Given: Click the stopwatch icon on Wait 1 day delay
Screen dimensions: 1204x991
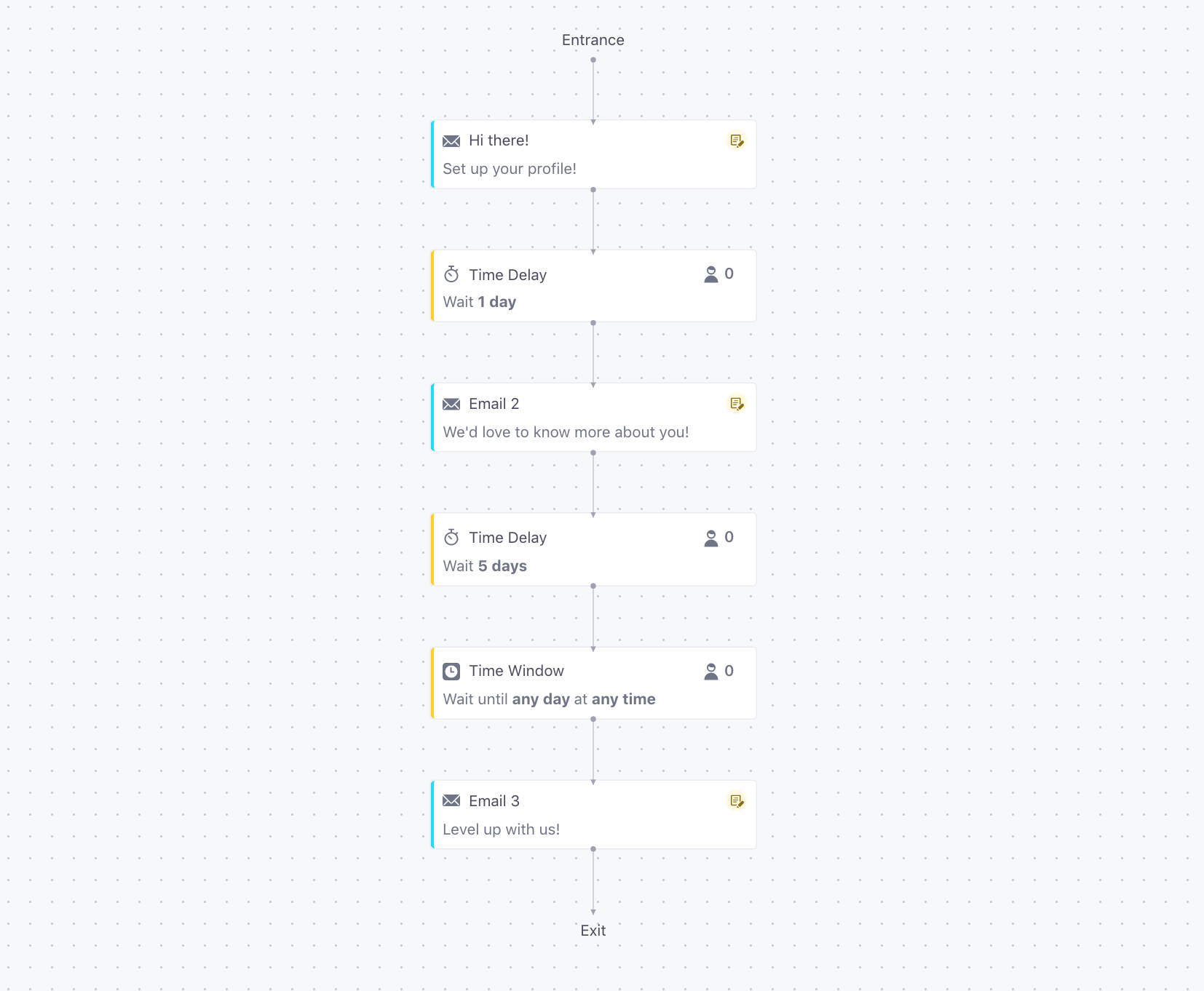Looking at the screenshot, I should [451, 274].
